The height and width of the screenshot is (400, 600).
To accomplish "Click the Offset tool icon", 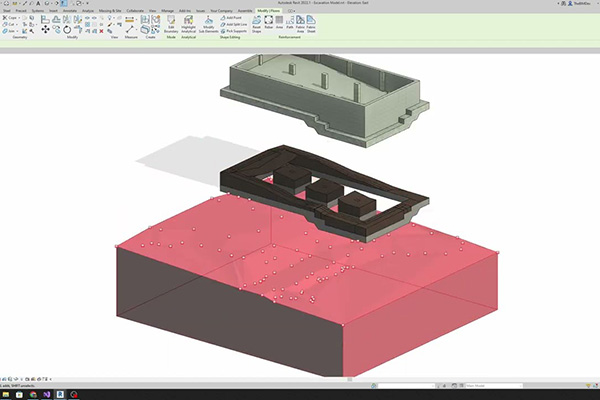I will pyautogui.click(x=56, y=19).
